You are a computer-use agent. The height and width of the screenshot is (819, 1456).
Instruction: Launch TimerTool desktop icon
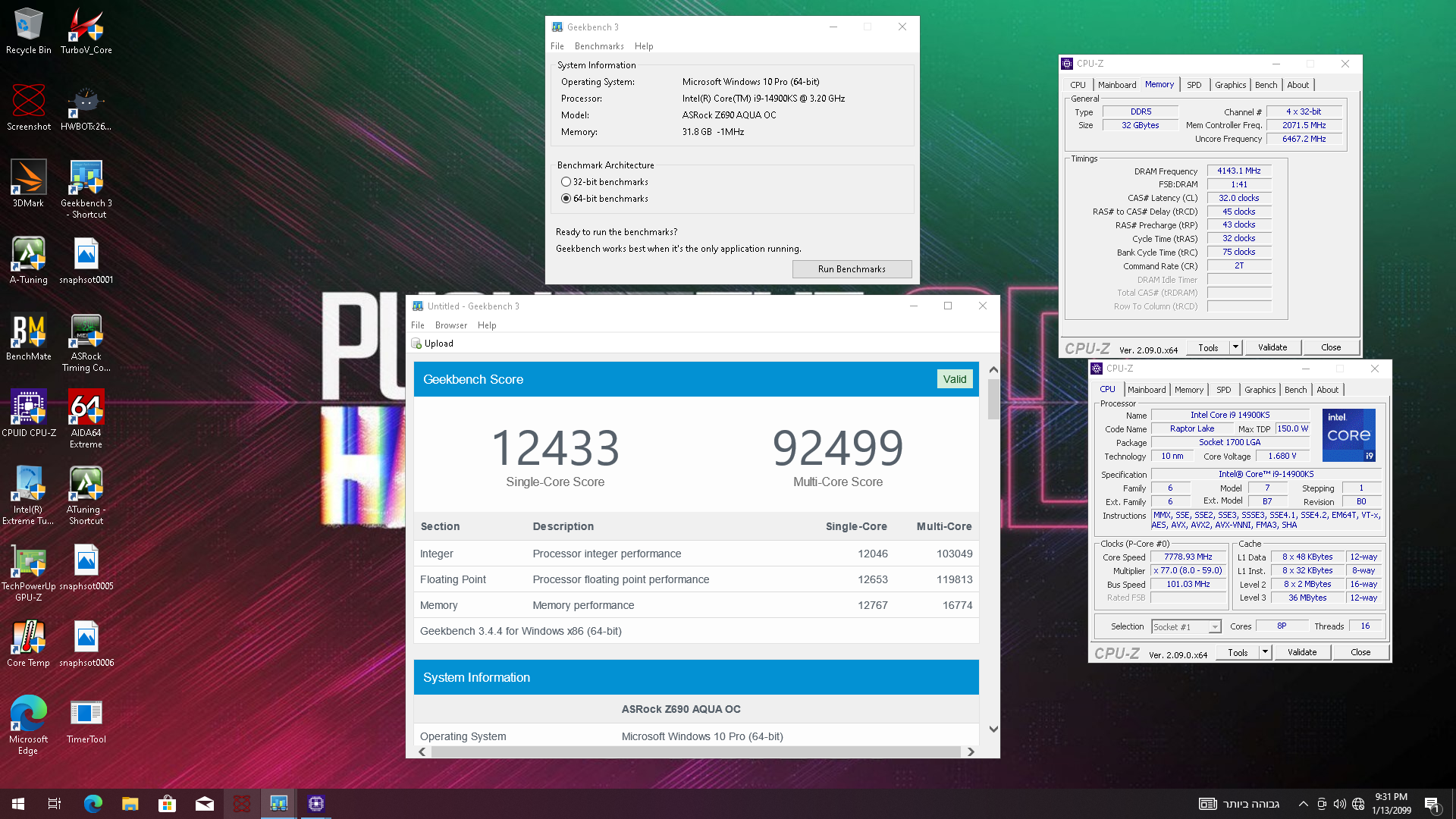86,720
